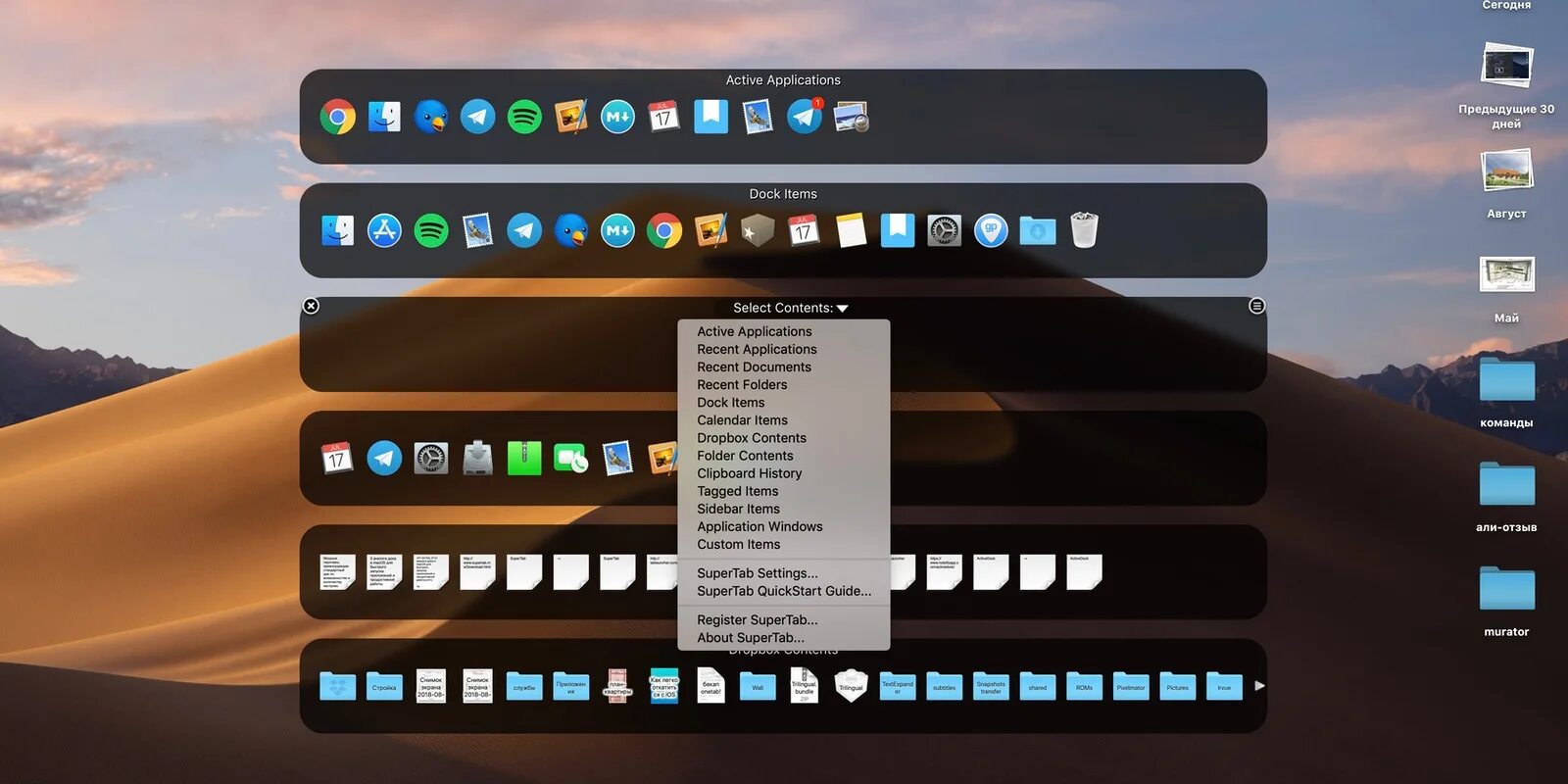Open the команды folder on the desktop
Image resolution: width=1568 pixels, height=784 pixels.
coord(1507,380)
